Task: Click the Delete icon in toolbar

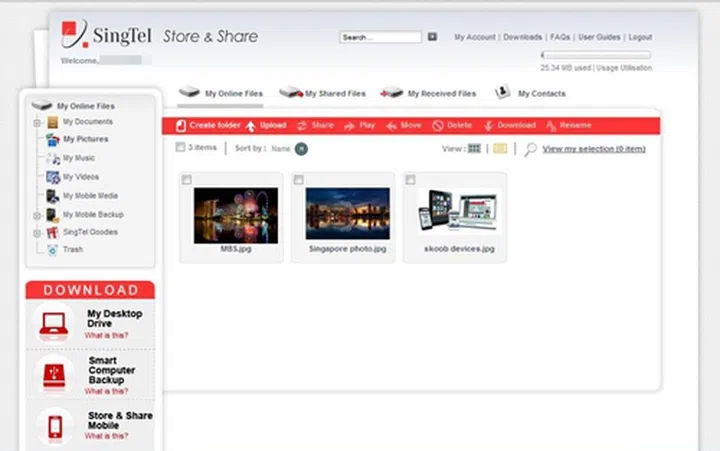Action: [438, 126]
